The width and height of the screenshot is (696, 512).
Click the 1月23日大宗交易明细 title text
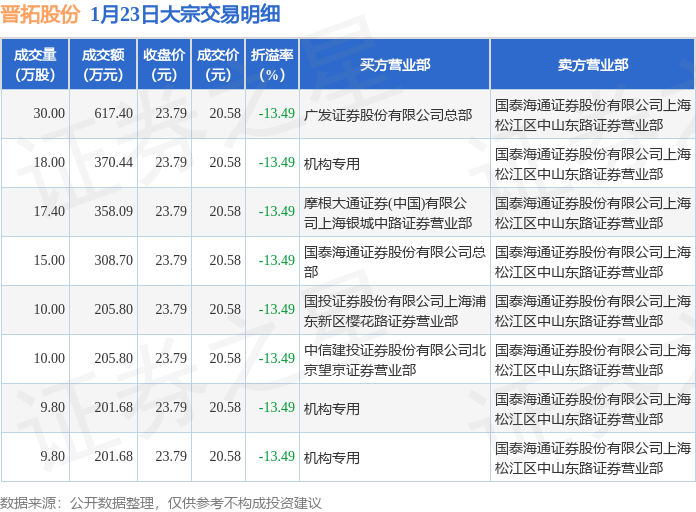[185, 15]
